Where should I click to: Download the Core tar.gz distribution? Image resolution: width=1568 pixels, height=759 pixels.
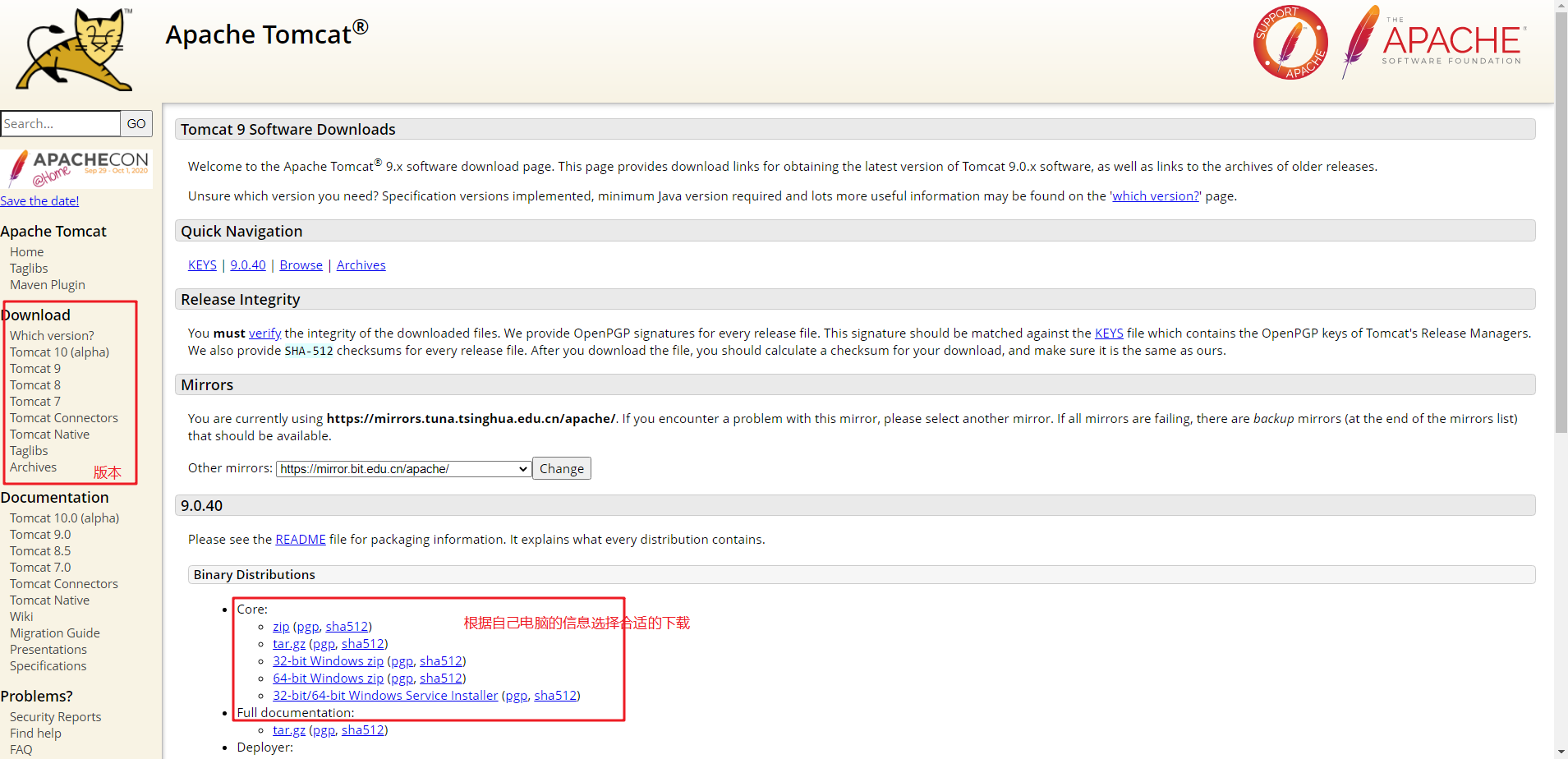[289, 644]
